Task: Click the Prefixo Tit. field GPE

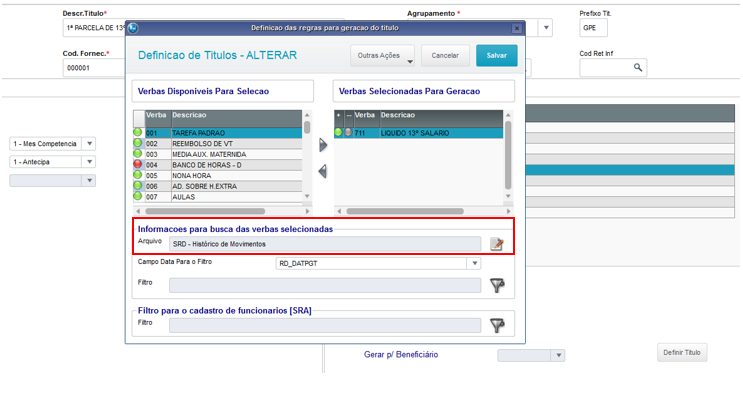Action: [593, 28]
